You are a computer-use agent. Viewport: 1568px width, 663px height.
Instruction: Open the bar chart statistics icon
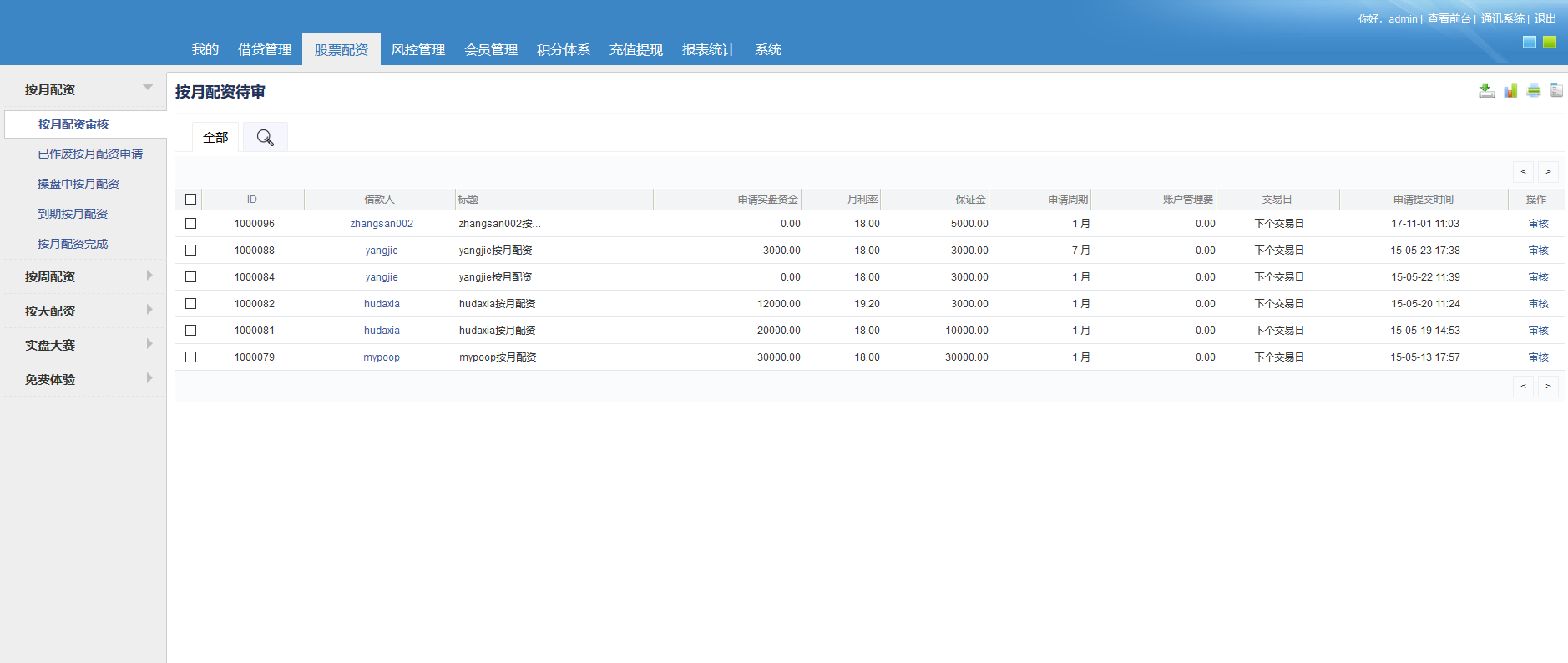(x=1510, y=90)
